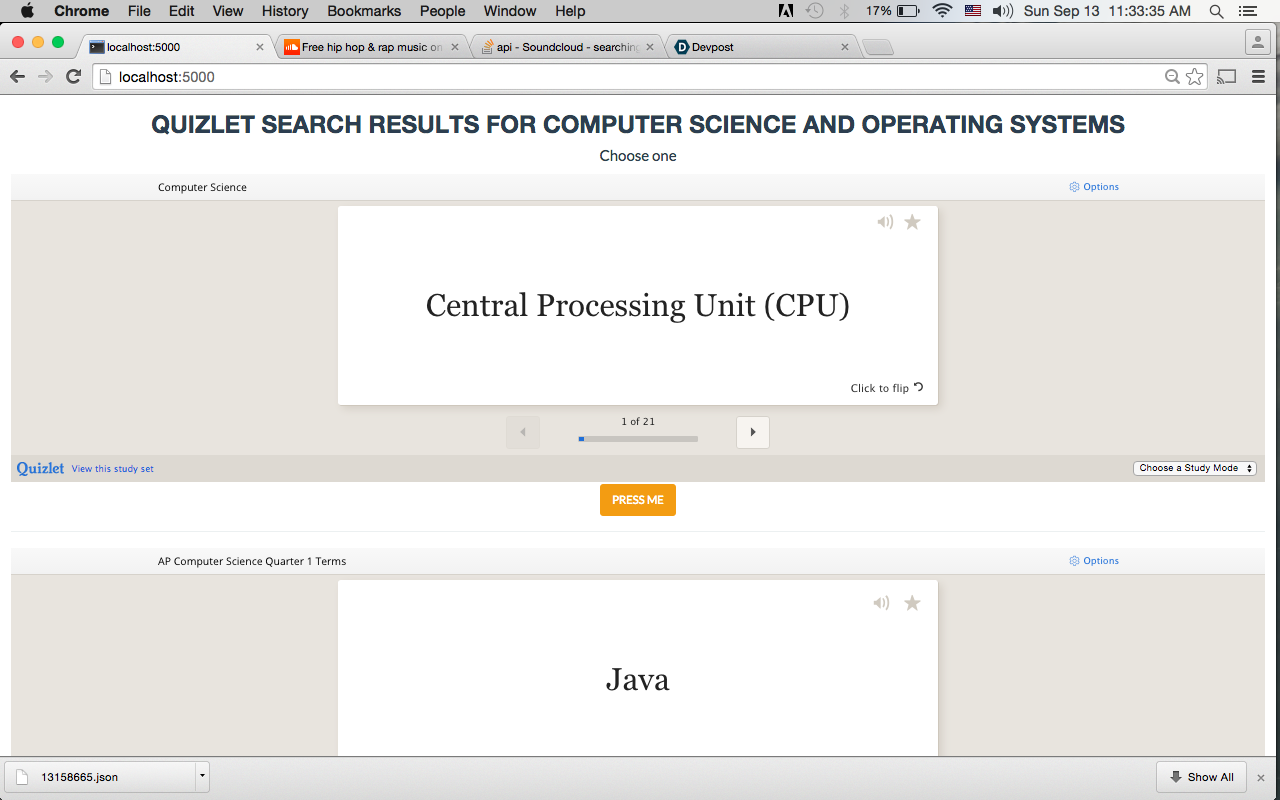Click the volume icon in menu bar
The height and width of the screenshot is (800, 1280).
[x=1003, y=11]
